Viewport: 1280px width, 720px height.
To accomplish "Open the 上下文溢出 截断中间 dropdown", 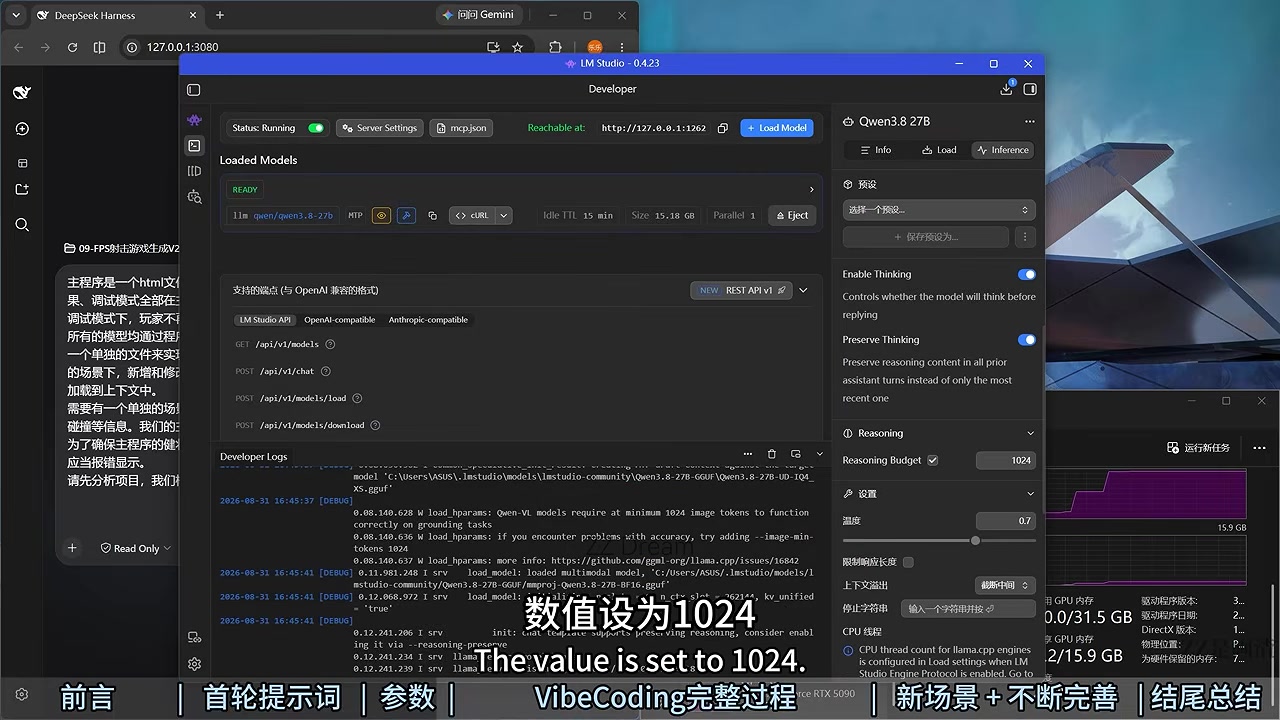I will click(x=1005, y=585).
